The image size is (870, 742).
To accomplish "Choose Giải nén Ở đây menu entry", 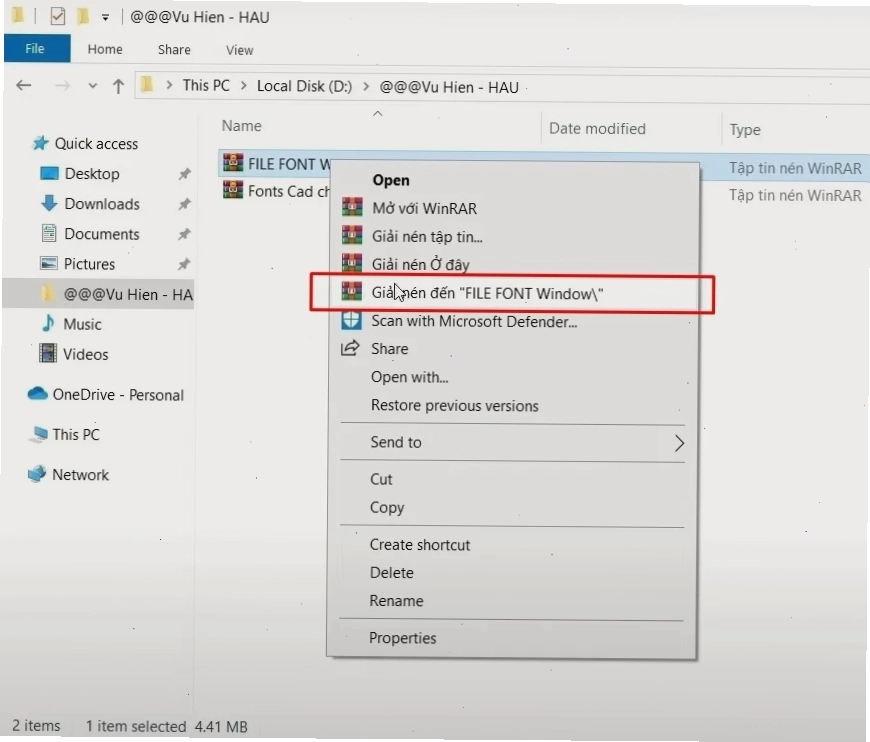I will 421,264.
